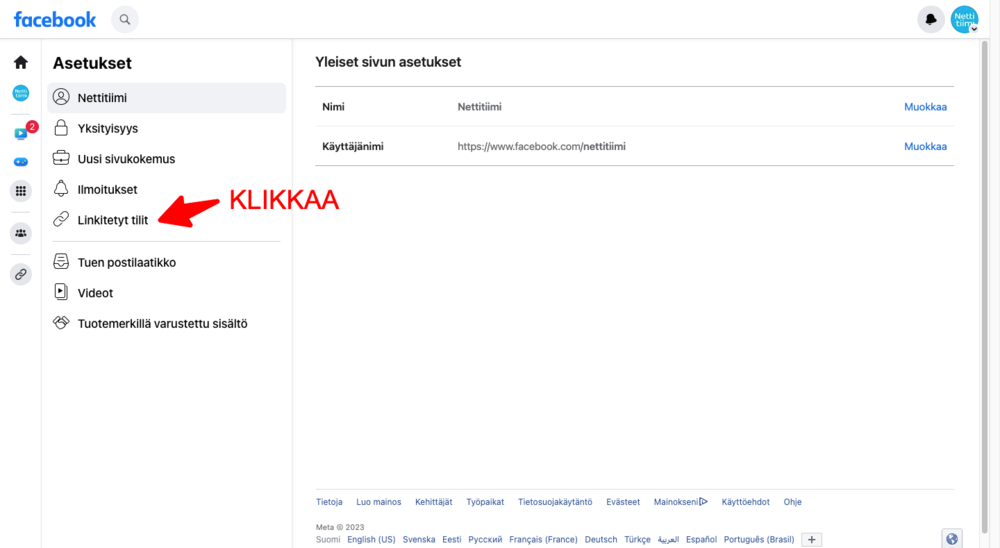1000x548 pixels.
Task: Click the Asetukset heading
Action: pyautogui.click(x=92, y=63)
